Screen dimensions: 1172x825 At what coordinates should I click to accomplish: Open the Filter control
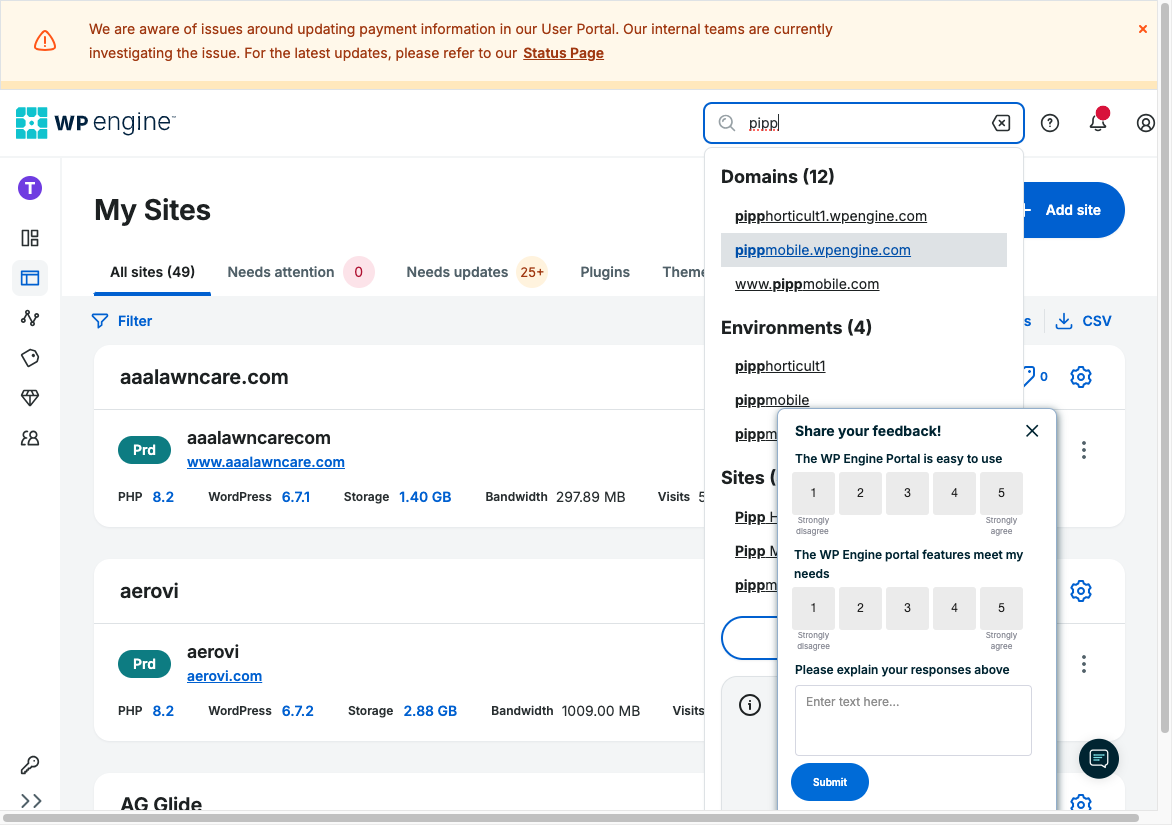[122, 321]
